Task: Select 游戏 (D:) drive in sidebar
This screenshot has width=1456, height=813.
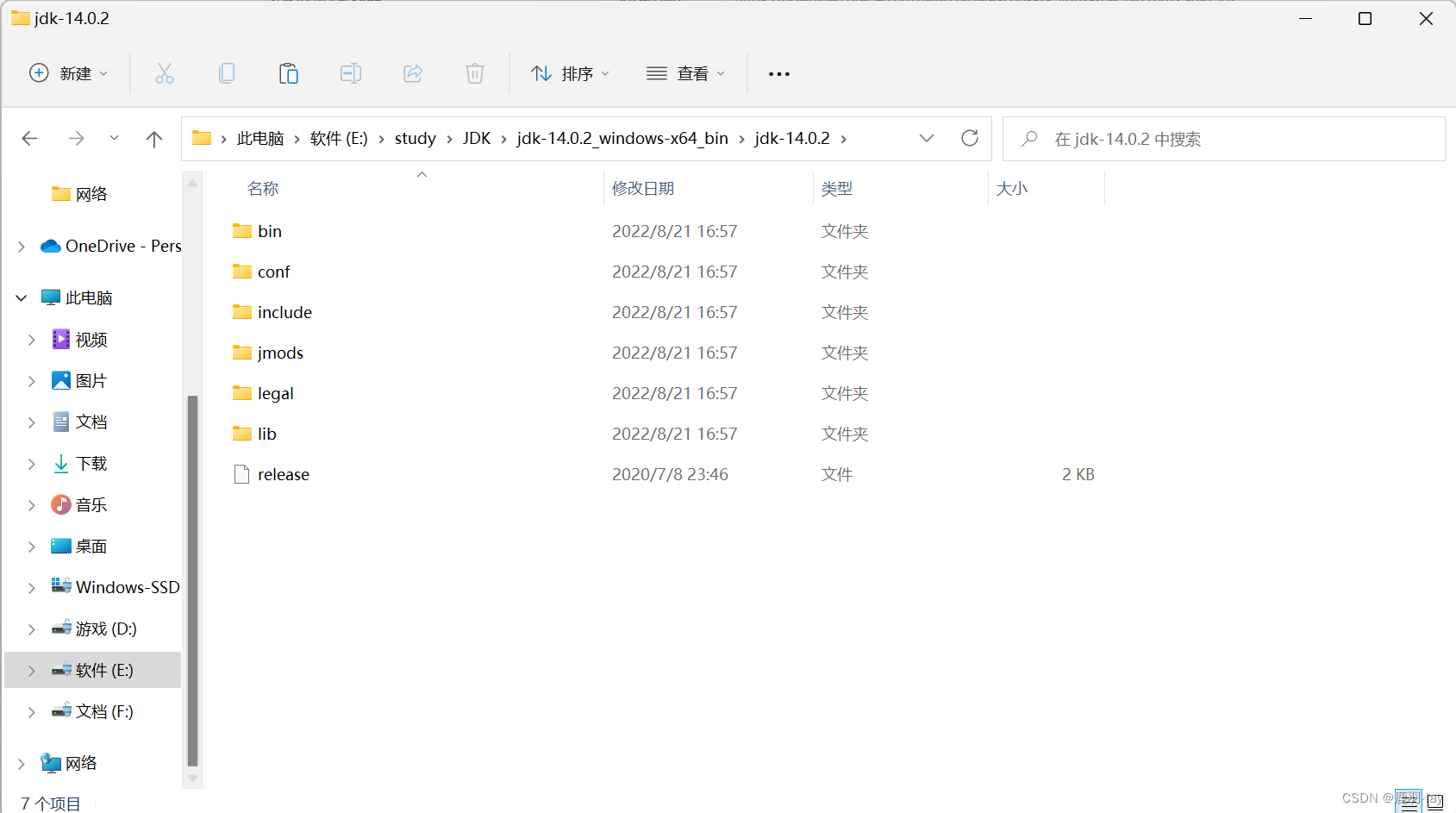Action: [106, 629]
